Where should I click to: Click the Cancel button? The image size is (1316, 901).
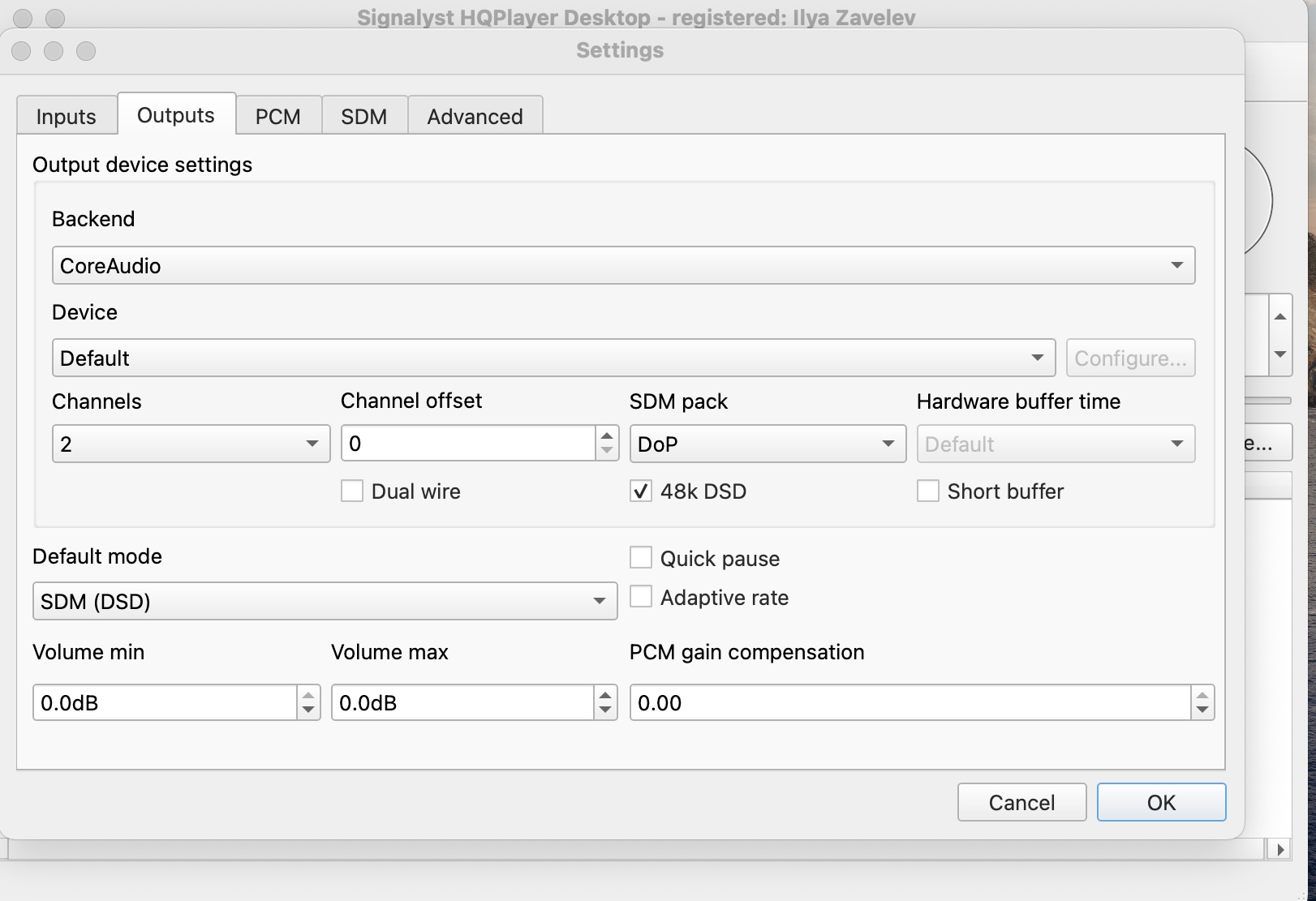(x=1021, y=802)
